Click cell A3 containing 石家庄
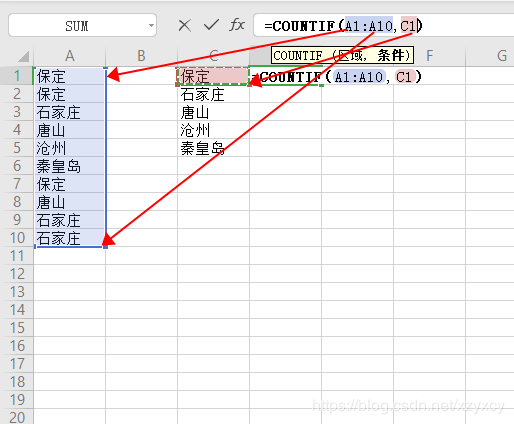 pos(70,112)
